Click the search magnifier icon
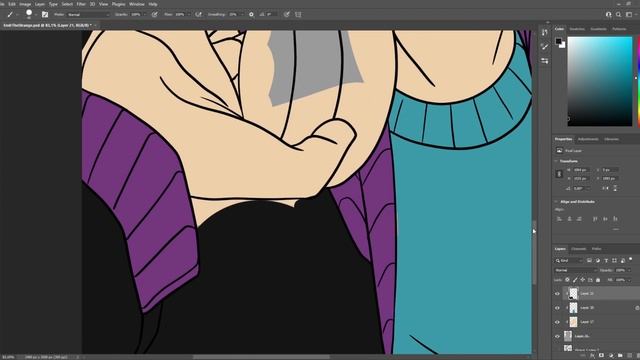The width and height of the screenshot is (640, 360). (618, 14)
